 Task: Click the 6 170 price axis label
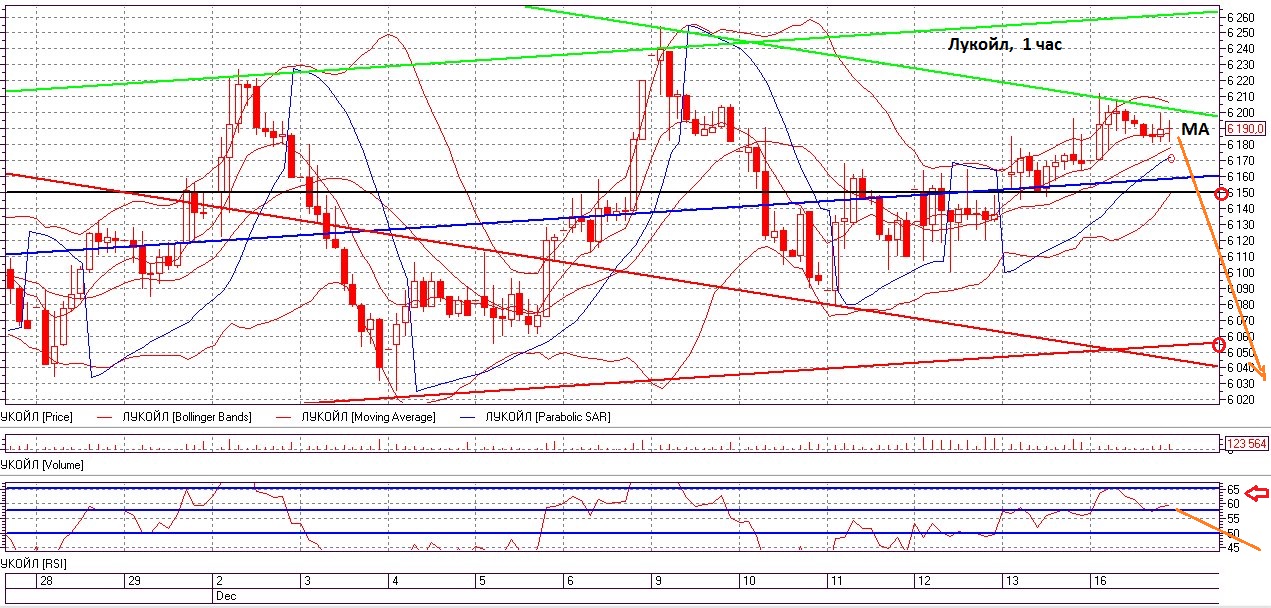[1240, 161]
